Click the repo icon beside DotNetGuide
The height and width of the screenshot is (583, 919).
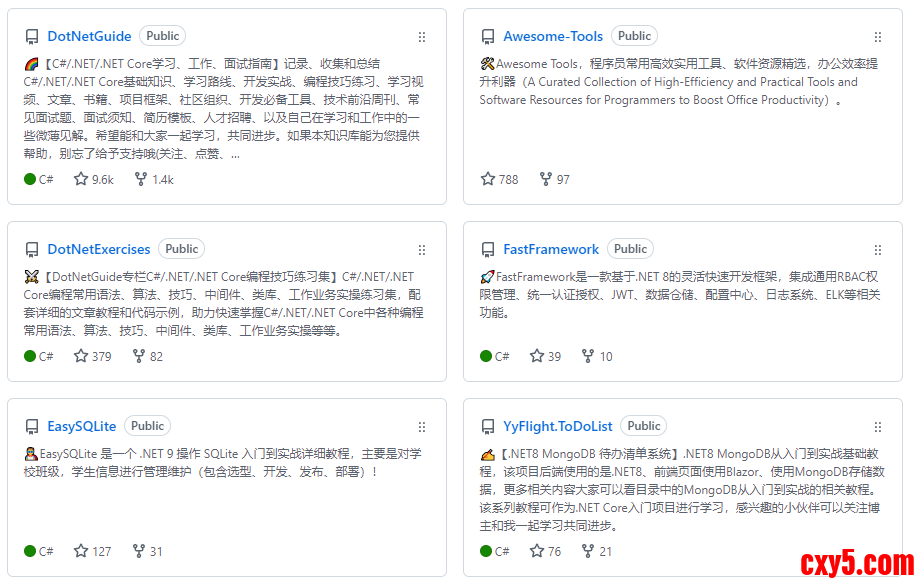(x=32, y=37)
